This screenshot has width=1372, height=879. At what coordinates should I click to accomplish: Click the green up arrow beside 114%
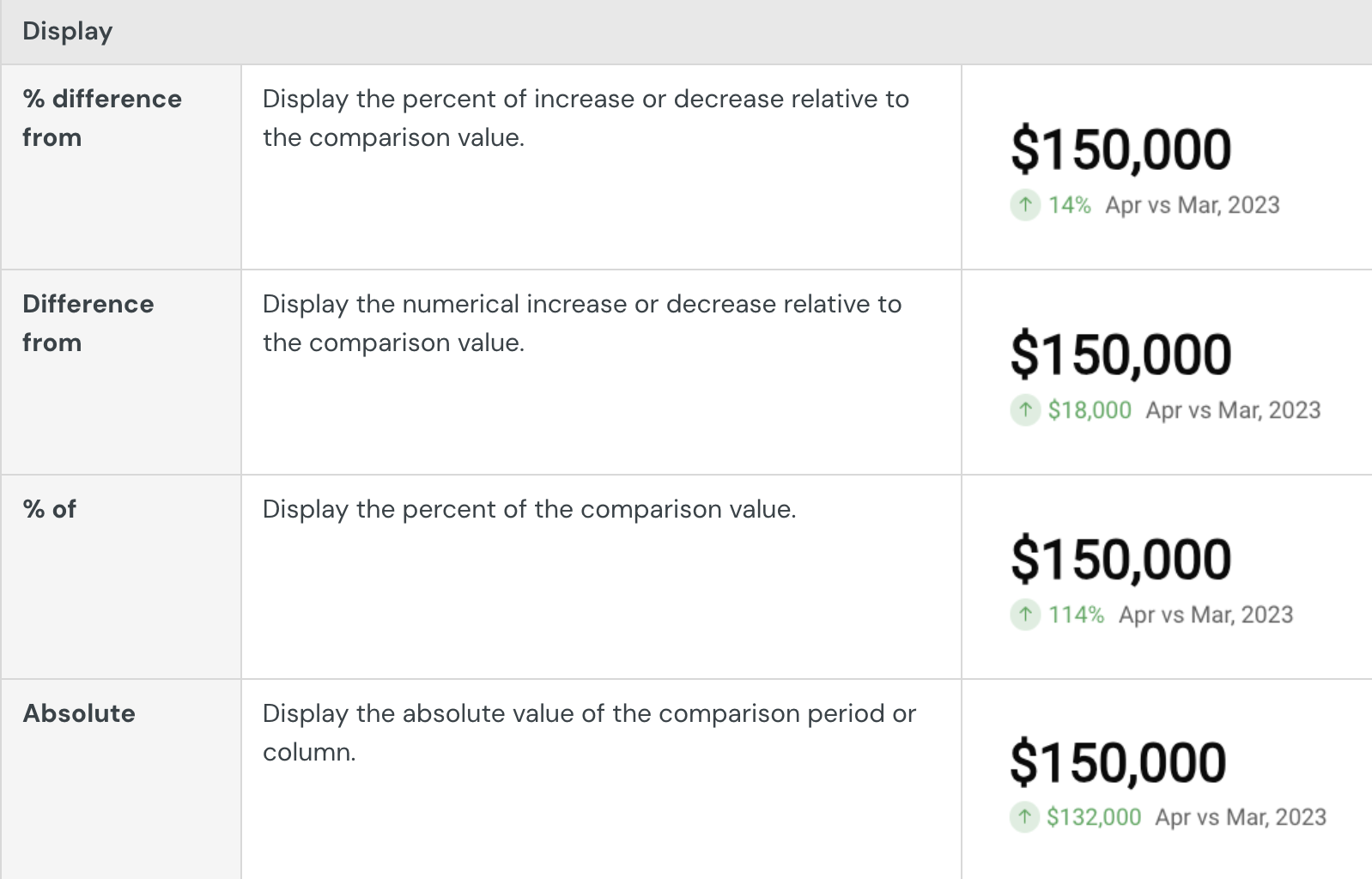click(x=1025, y=615)
